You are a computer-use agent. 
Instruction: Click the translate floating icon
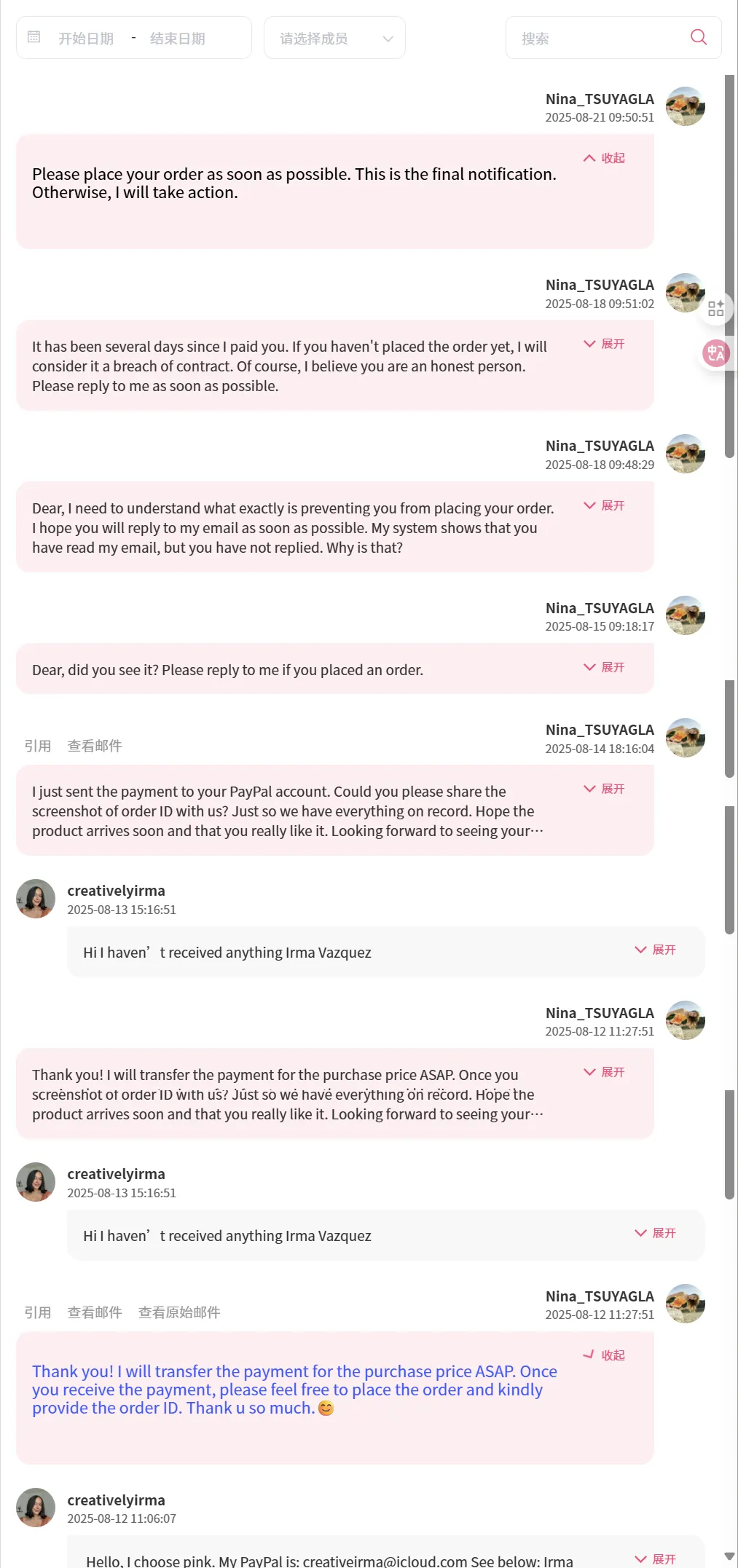click(x=715, y=354)
